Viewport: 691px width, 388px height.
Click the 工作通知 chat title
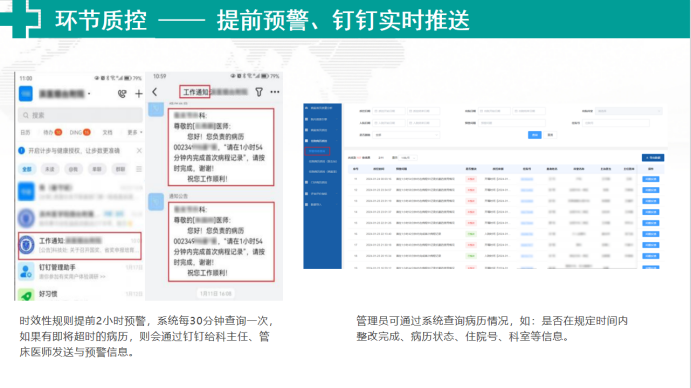[195, 92]
